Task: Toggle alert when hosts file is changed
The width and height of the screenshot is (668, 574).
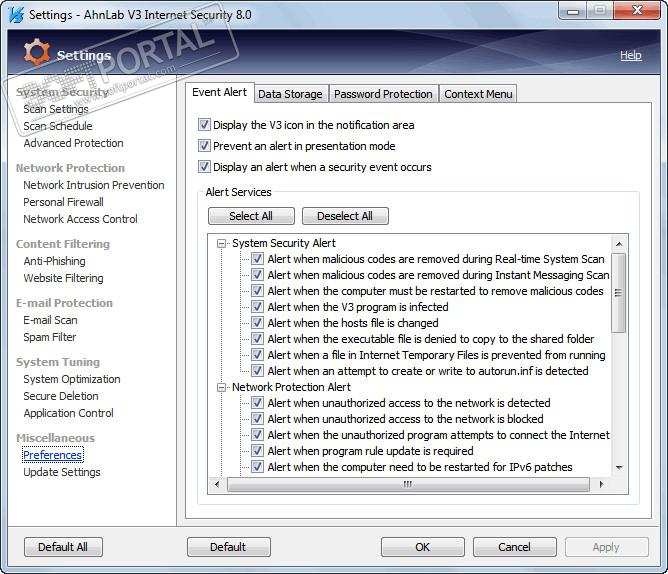Action: point(257,323)
